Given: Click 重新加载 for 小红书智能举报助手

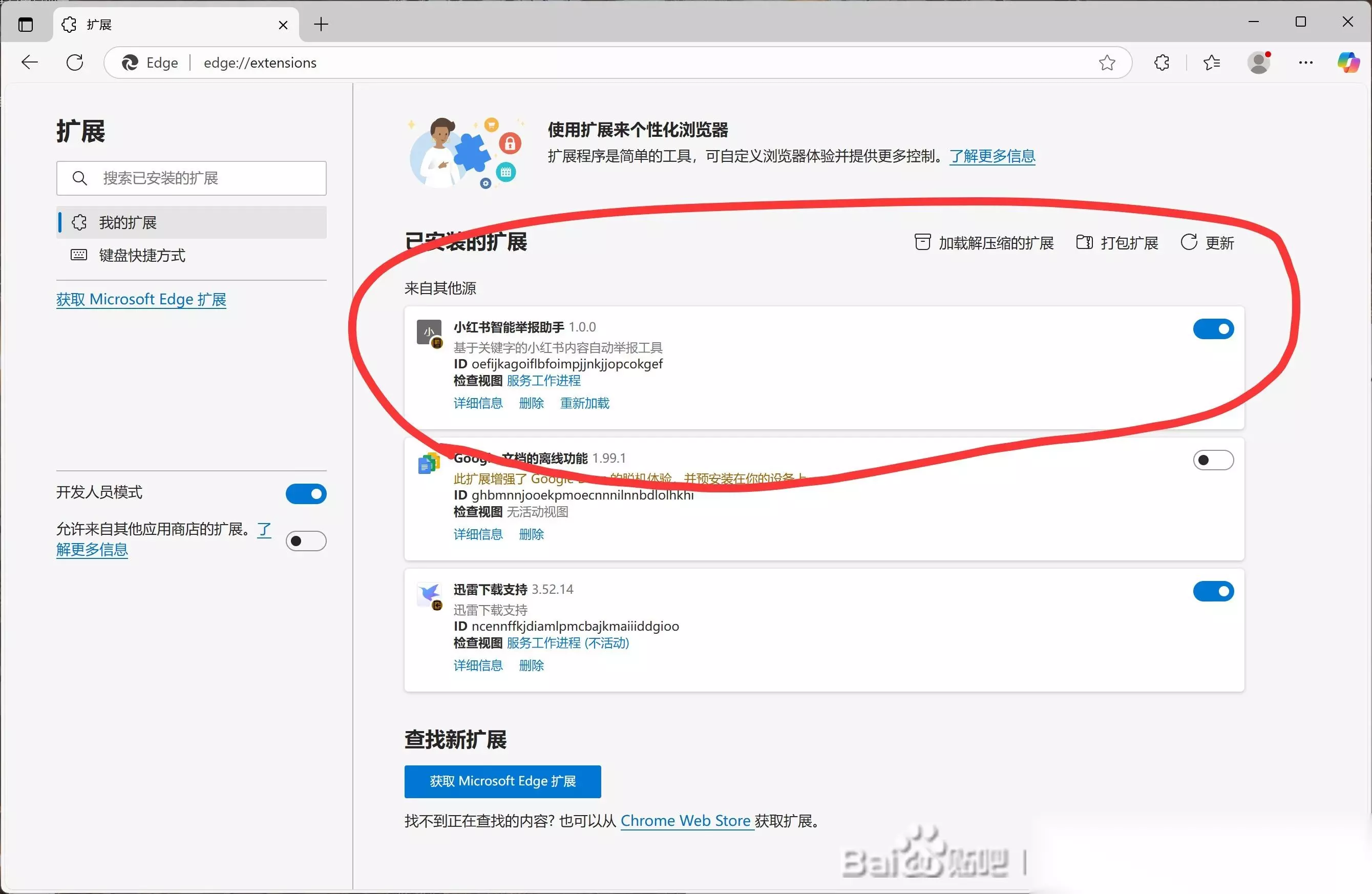Looking at the screenshot, I should point(584,403).
